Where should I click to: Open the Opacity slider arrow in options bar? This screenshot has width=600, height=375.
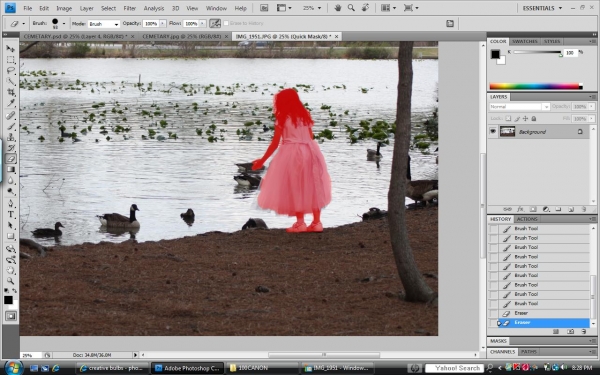click(x=162, y=24)
